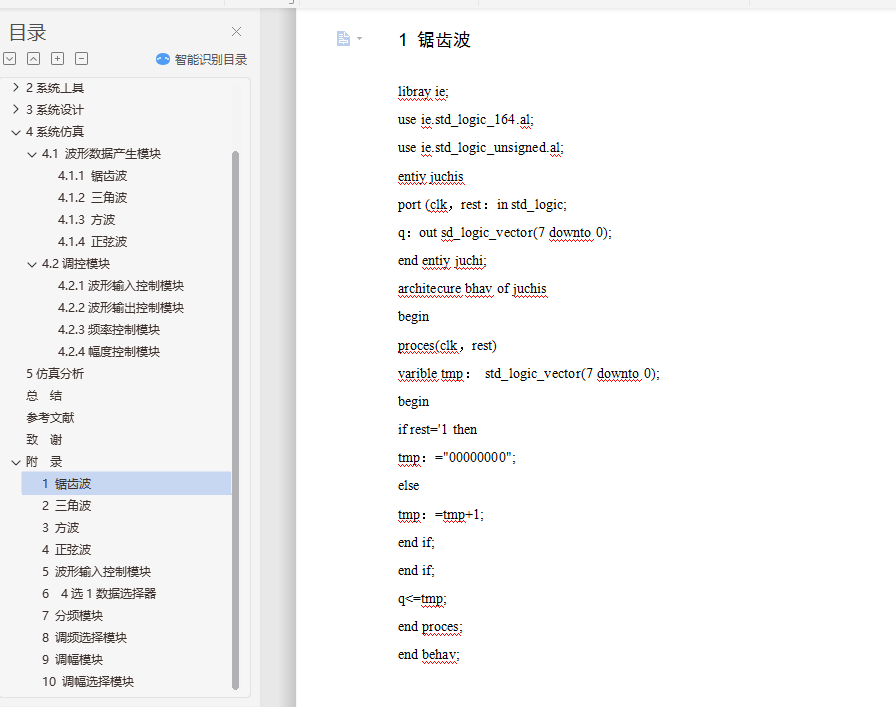The width and height of the screenshot is (896, 707).
Task: Click the 智能识别目录 cloud icon
Action: (163, 59)
